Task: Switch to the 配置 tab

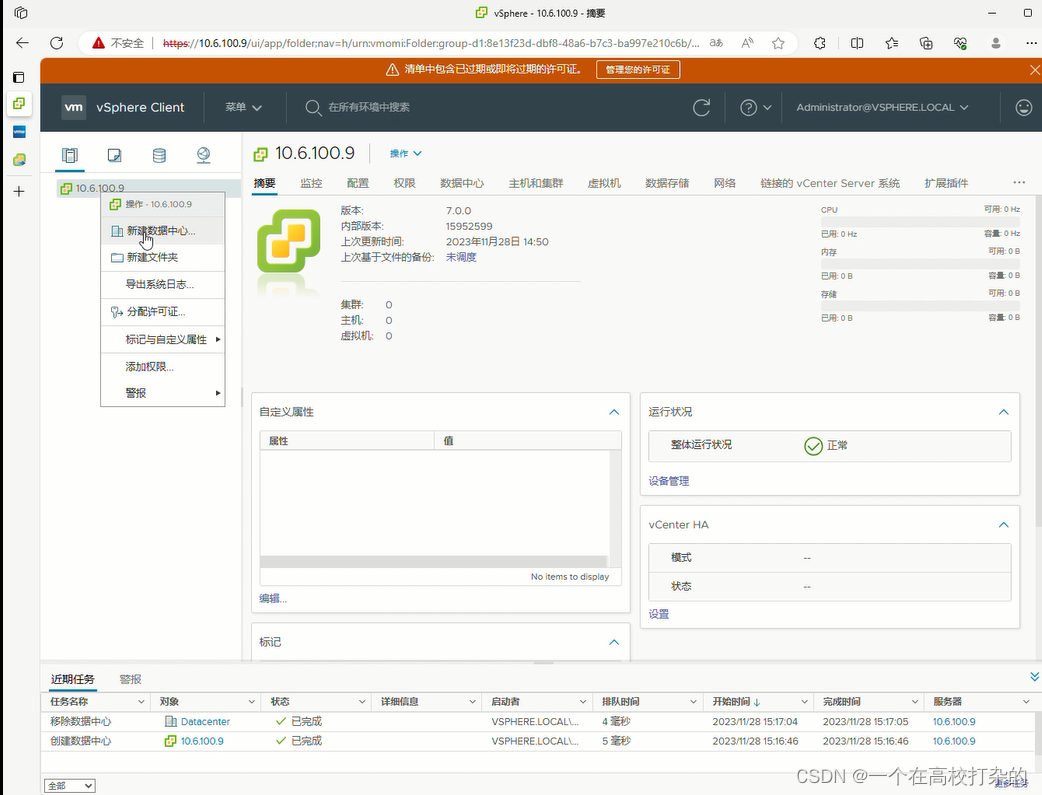Action: point(358,183)
